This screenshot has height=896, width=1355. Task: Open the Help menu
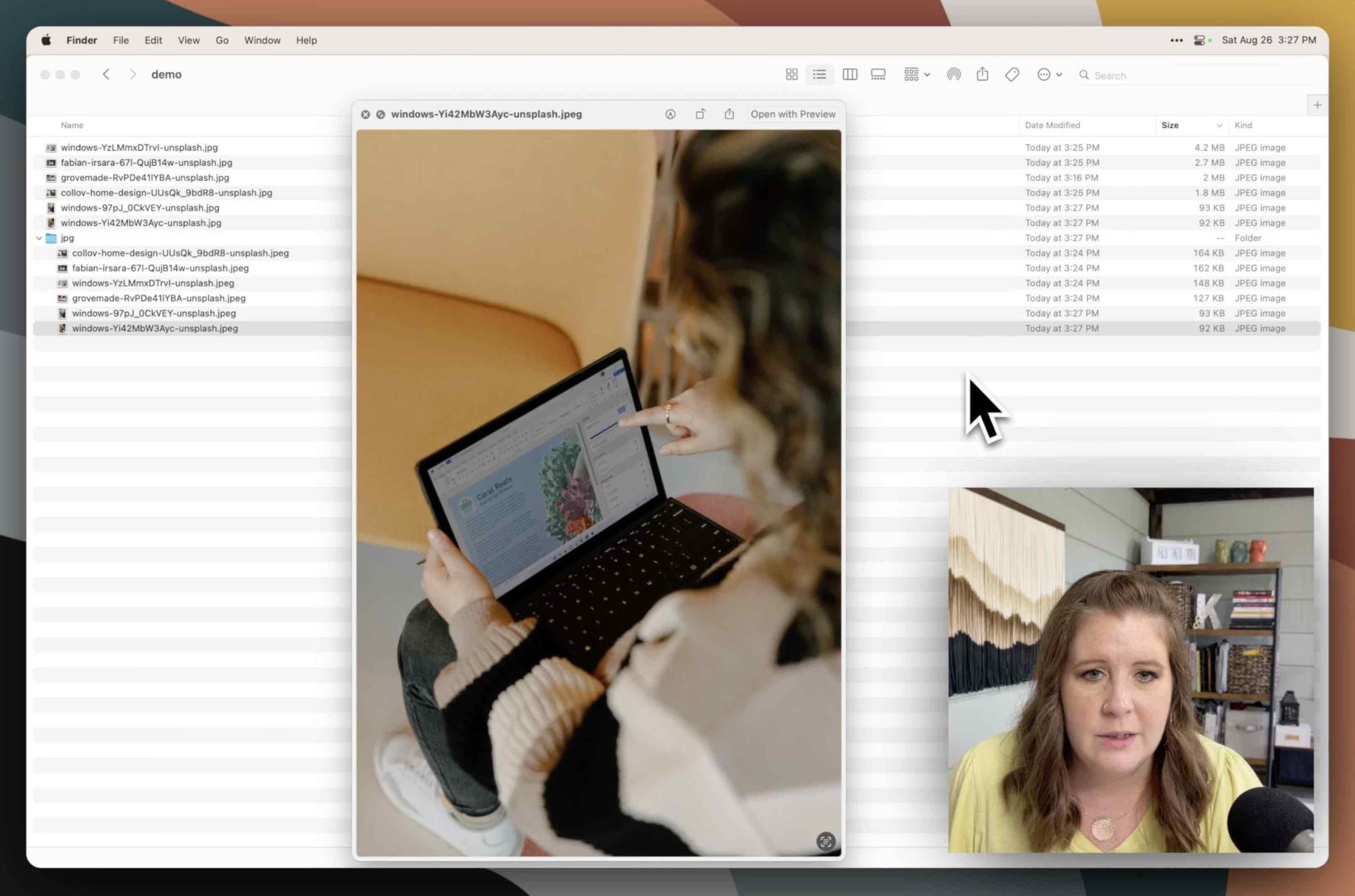[306, 40]
